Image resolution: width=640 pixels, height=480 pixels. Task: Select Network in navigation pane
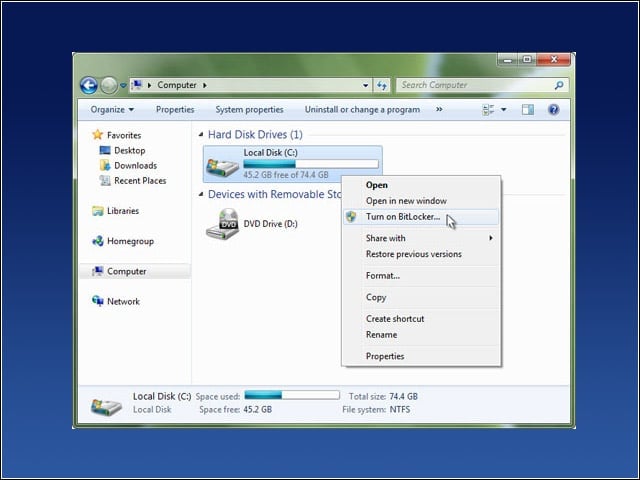(x=123, y=302)
